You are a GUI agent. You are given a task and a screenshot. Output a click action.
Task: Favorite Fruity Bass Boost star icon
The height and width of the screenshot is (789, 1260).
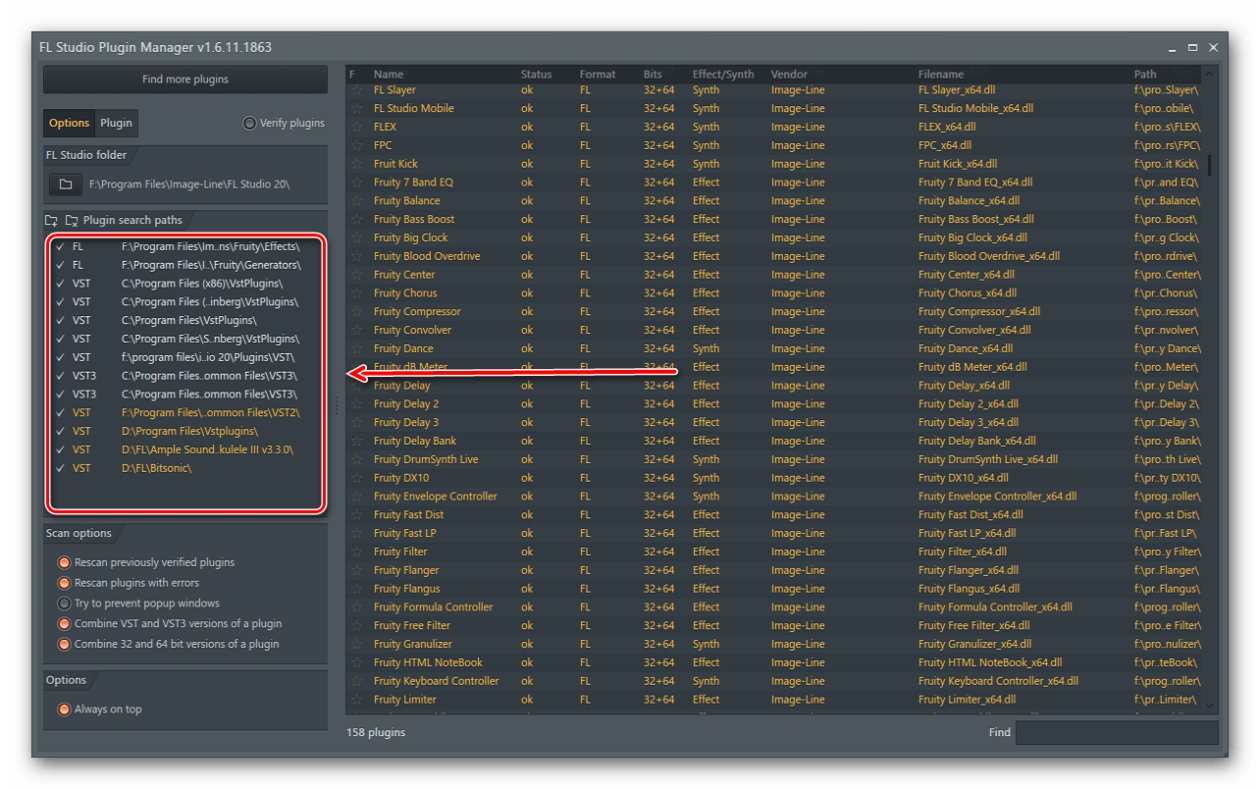pos(356,219)
